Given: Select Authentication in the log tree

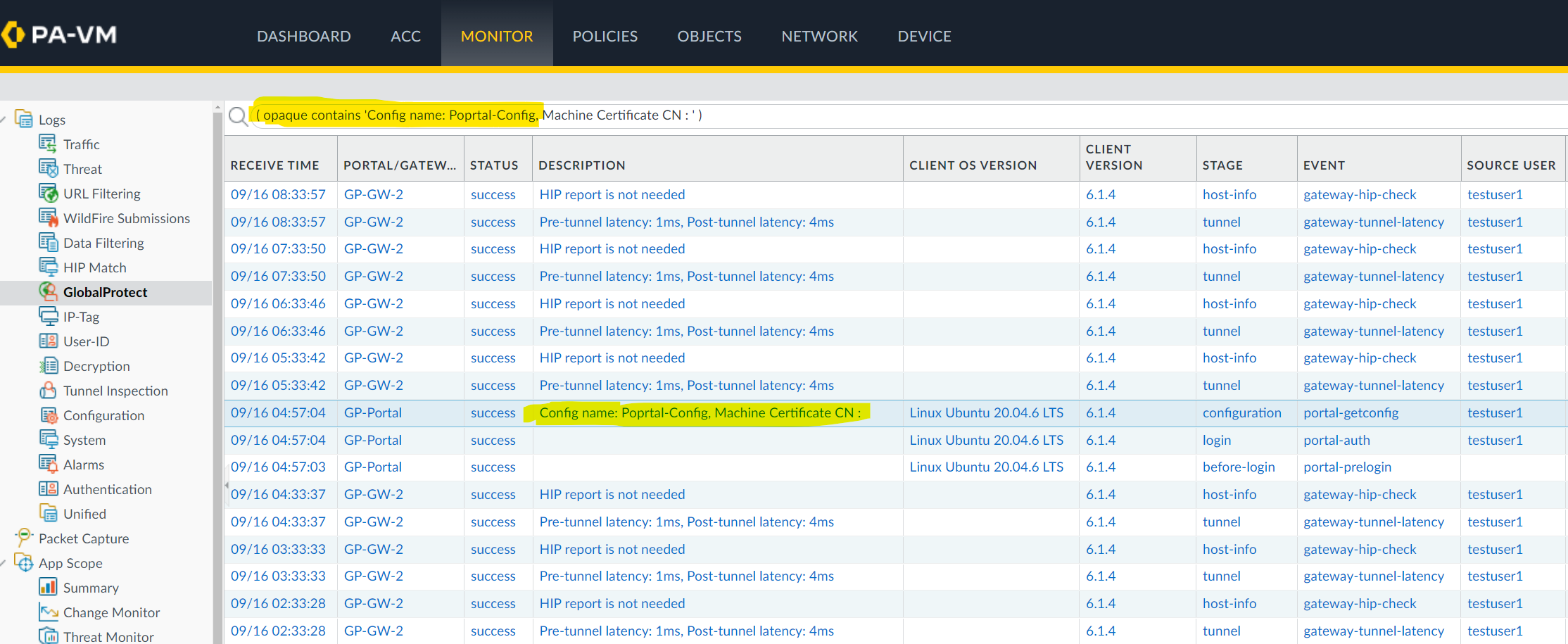Looking at the screenshot, I should click(107, 489).
